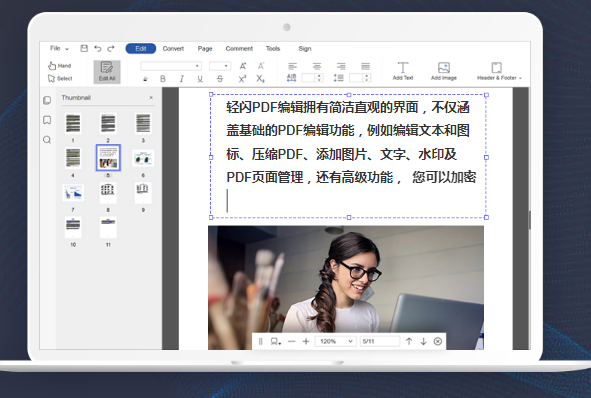Open the font family dropdown
Screen dimensions: 591x398
click(x=171, y=66)
